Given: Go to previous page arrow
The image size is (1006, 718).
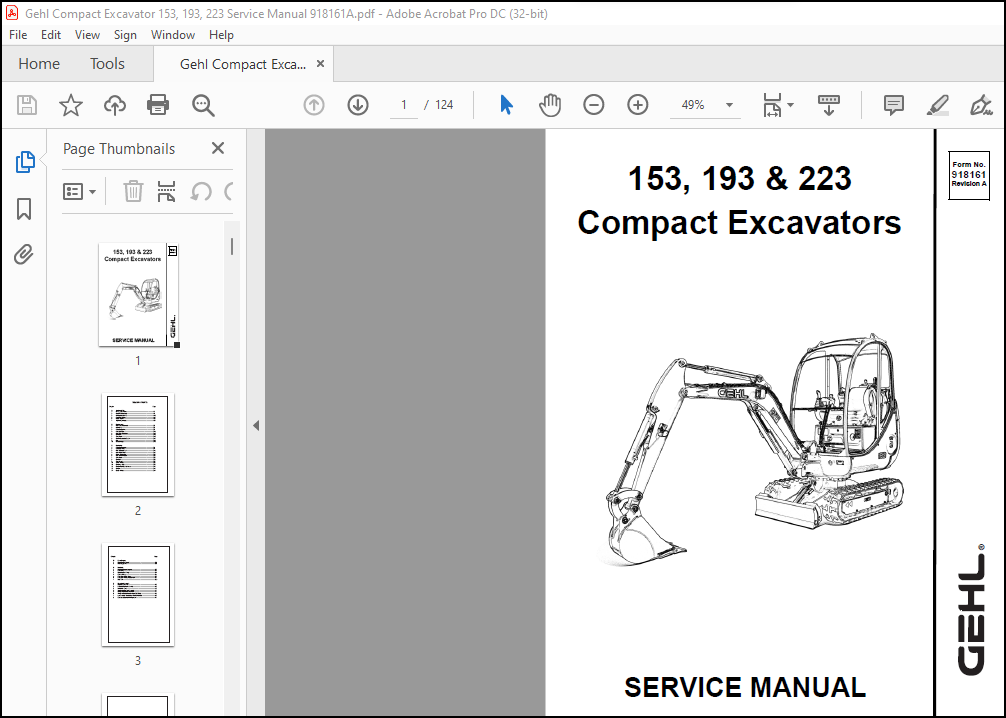Looking at the screenshot, I should (x=314, y=105).
